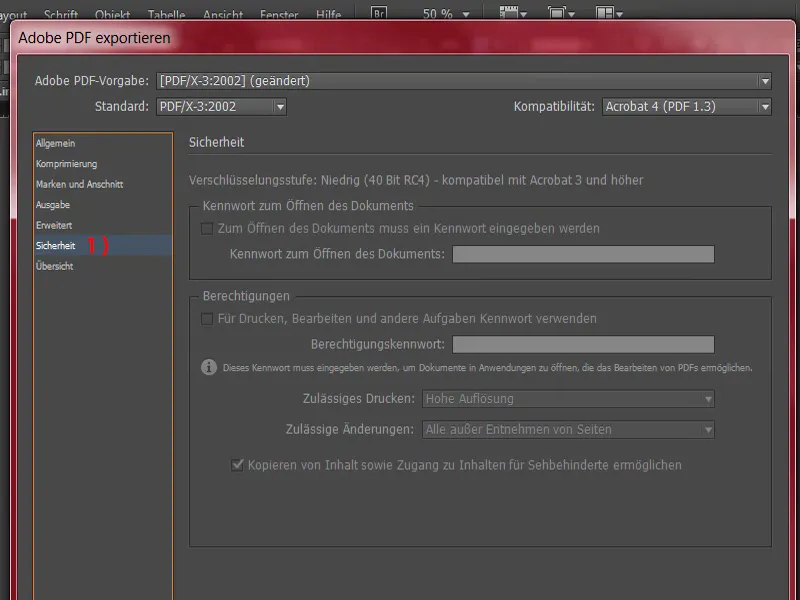This screenshot has width=800, height=600.
Task: Select the Sicherheit category
Action: tap(103, 245)
